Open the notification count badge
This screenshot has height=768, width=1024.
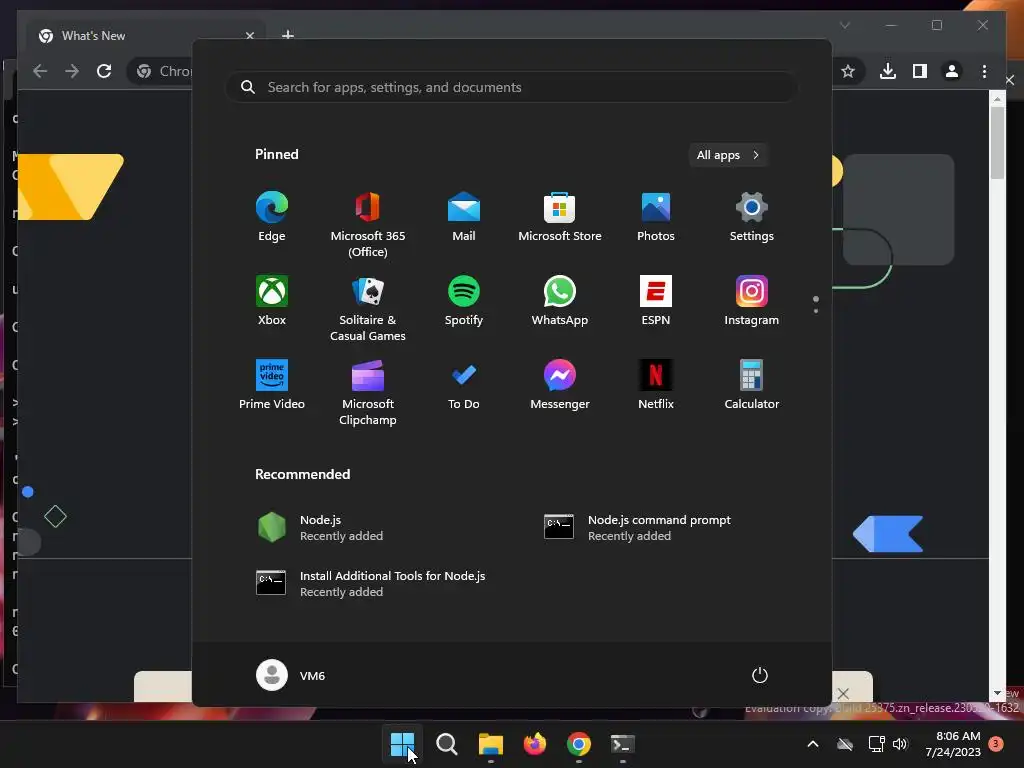coord(996,743)
